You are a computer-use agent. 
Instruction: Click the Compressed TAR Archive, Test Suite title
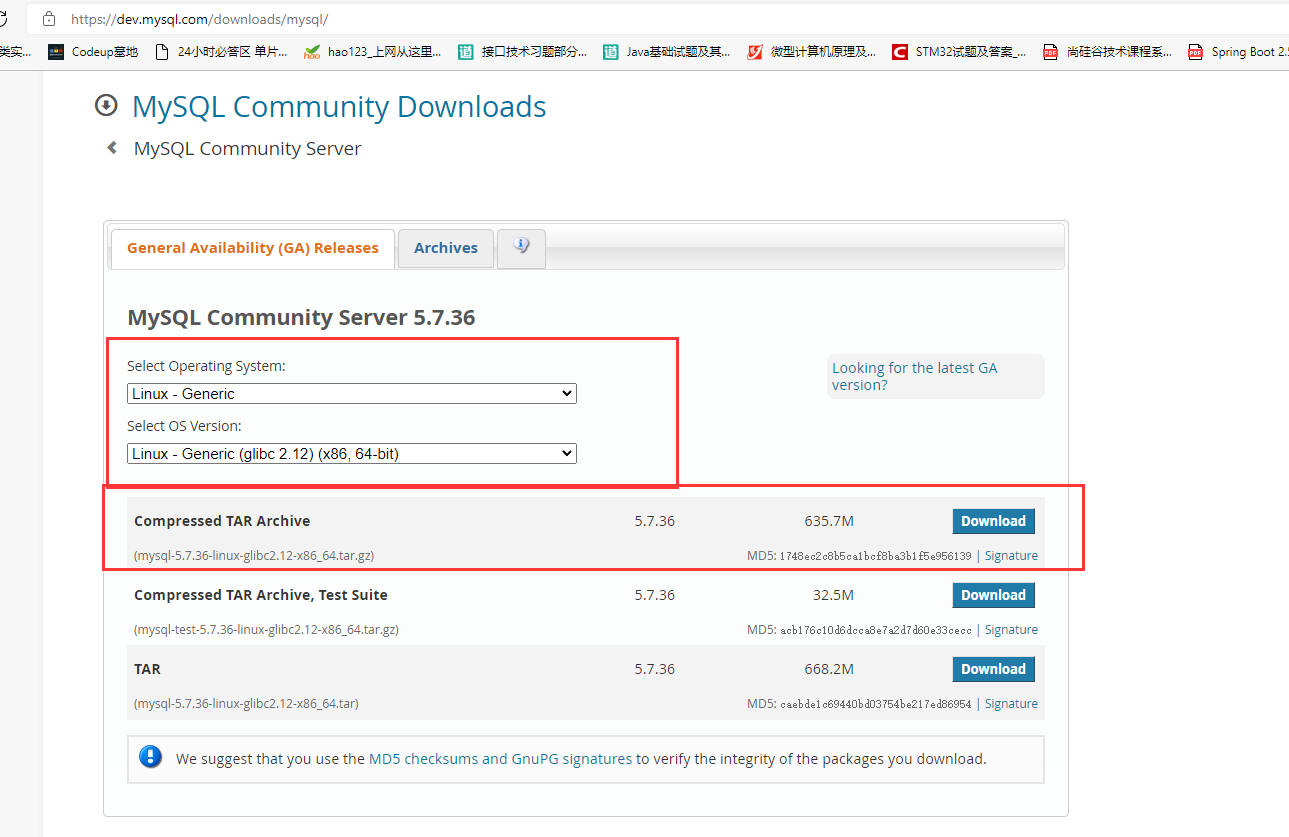(260, 595)
